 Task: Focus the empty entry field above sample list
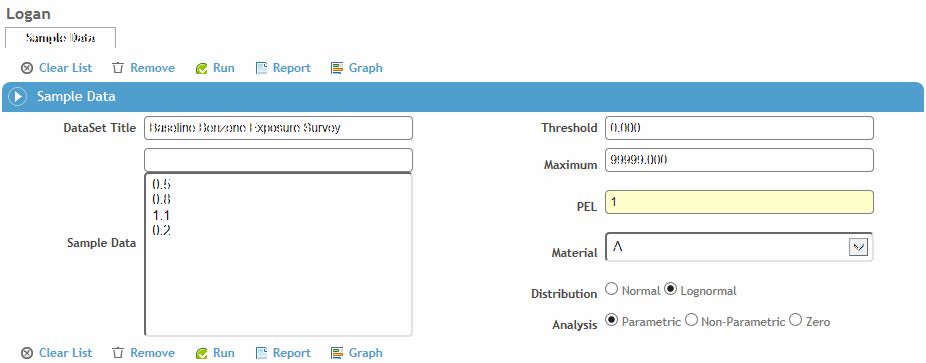tap(278, 160)
